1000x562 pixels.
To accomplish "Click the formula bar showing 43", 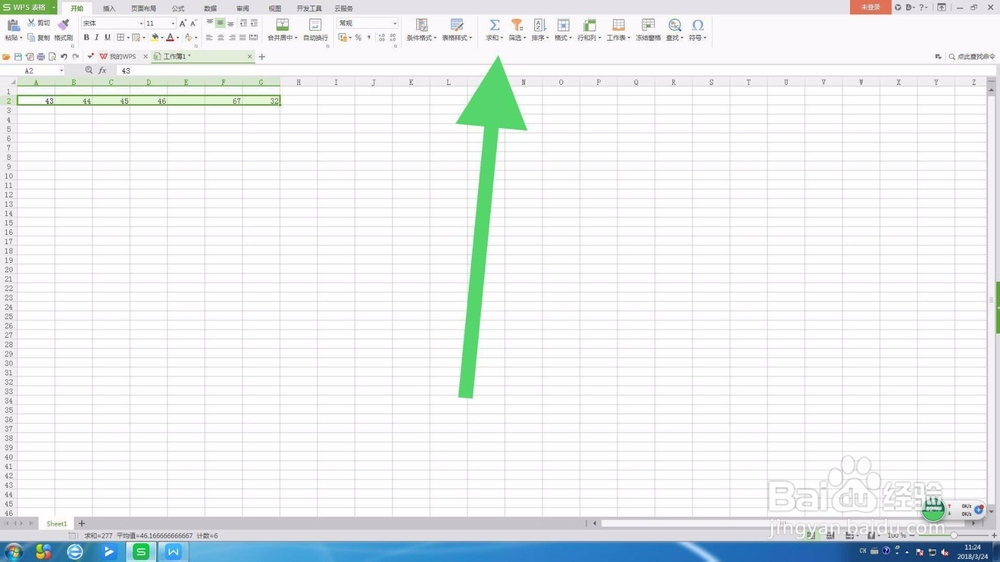I will tap(555, 70).
